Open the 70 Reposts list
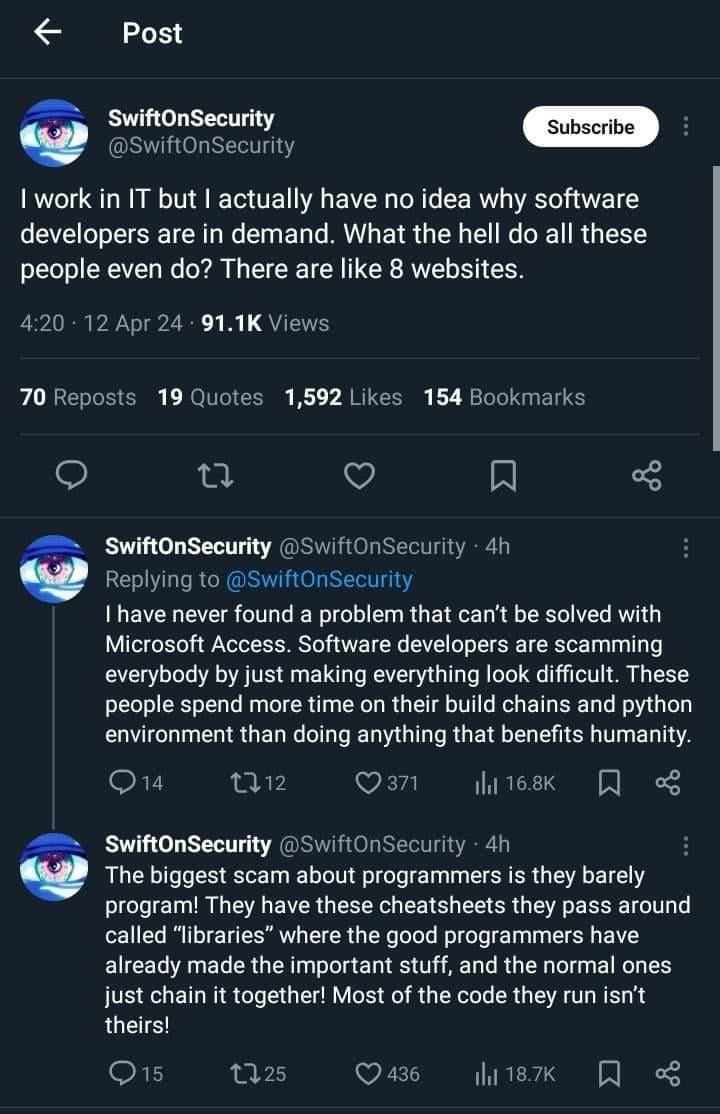Viewport: 720px width, 1114px height. pos(78,397)
